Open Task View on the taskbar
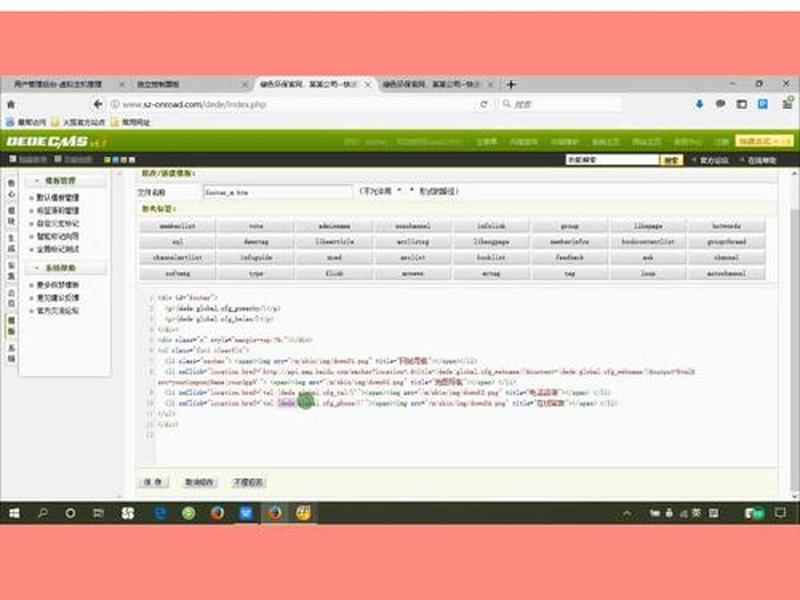 click(98, 513)
